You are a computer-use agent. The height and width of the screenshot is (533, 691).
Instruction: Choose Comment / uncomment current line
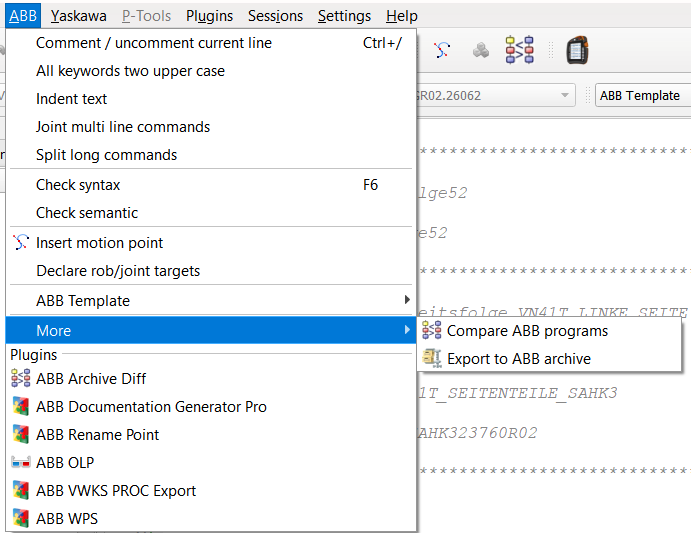point(211,43)
